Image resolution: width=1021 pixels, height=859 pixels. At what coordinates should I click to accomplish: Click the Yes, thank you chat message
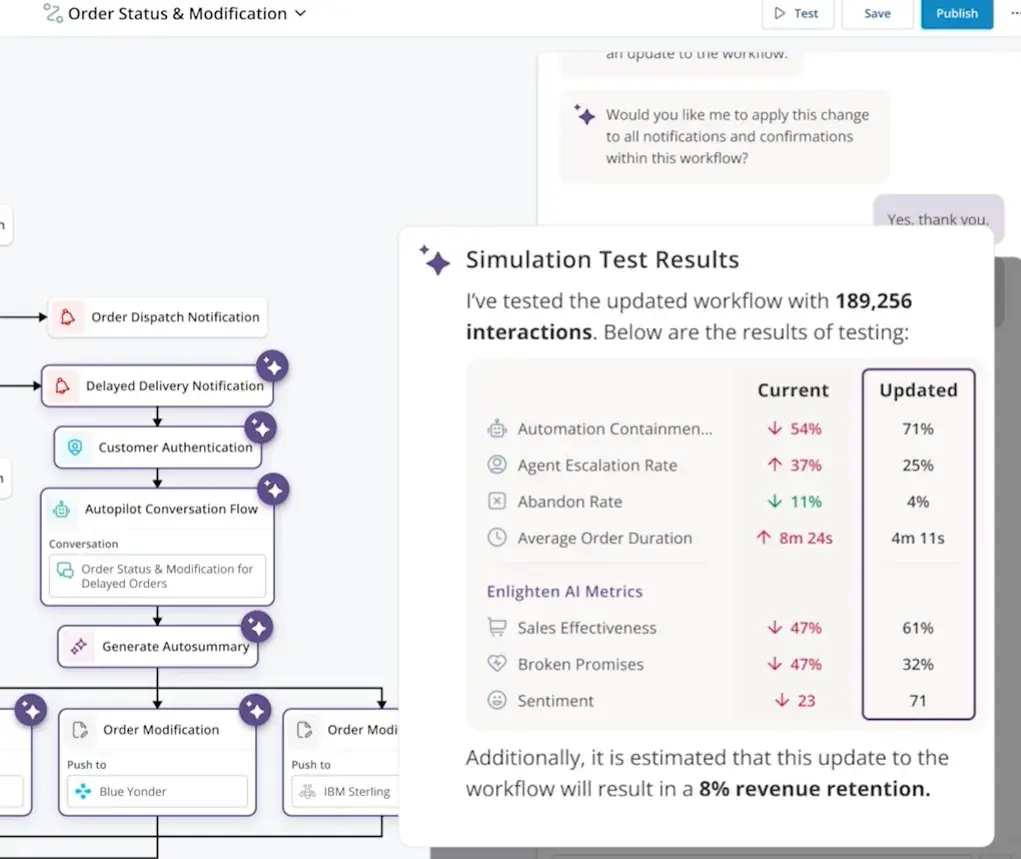[938, 219]
